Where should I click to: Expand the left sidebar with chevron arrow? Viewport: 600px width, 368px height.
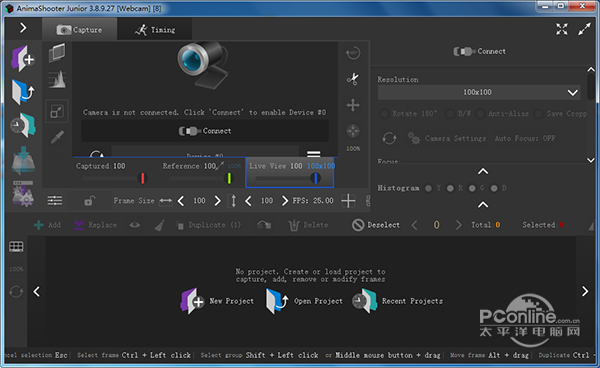tap(23, 28)
